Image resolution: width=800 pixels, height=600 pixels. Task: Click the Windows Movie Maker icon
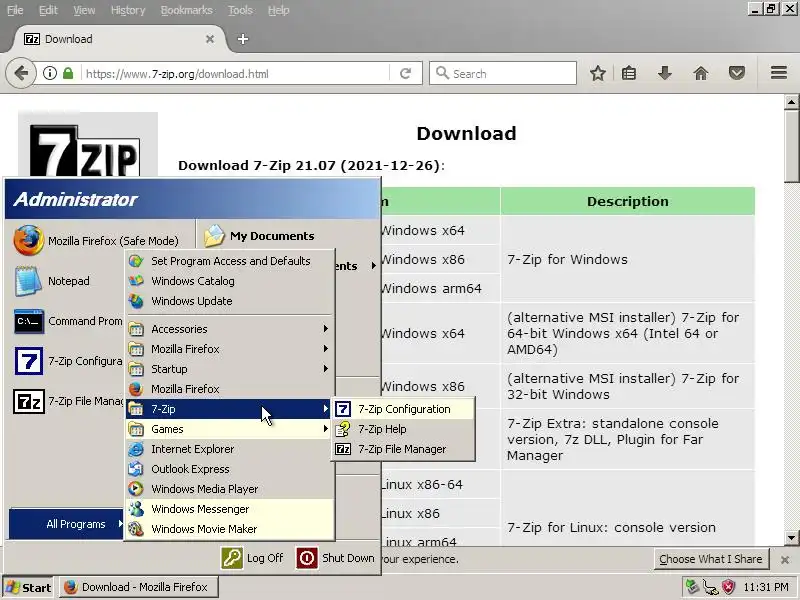coord(136,529)
